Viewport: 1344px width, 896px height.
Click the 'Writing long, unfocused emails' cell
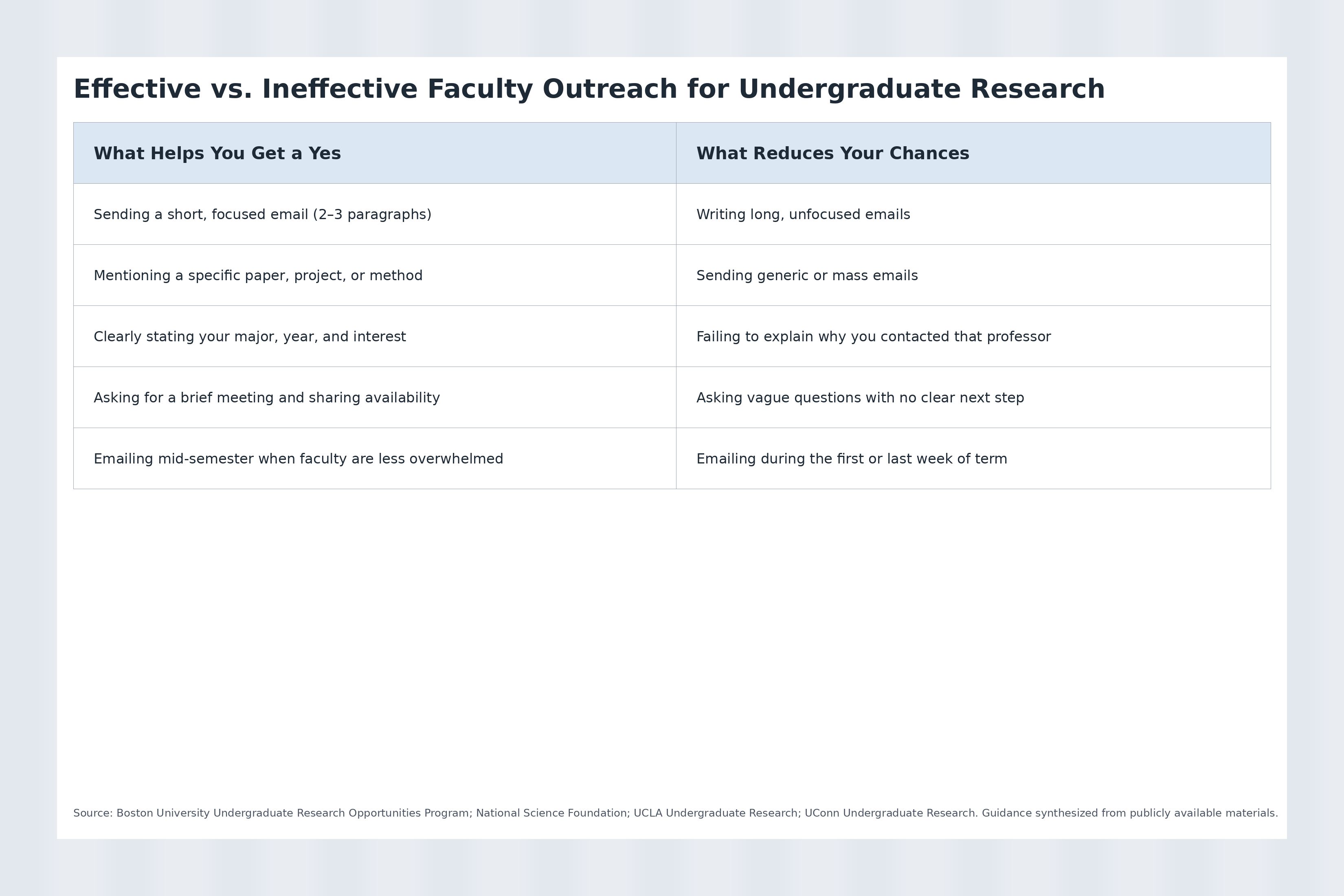pos(803,215)
